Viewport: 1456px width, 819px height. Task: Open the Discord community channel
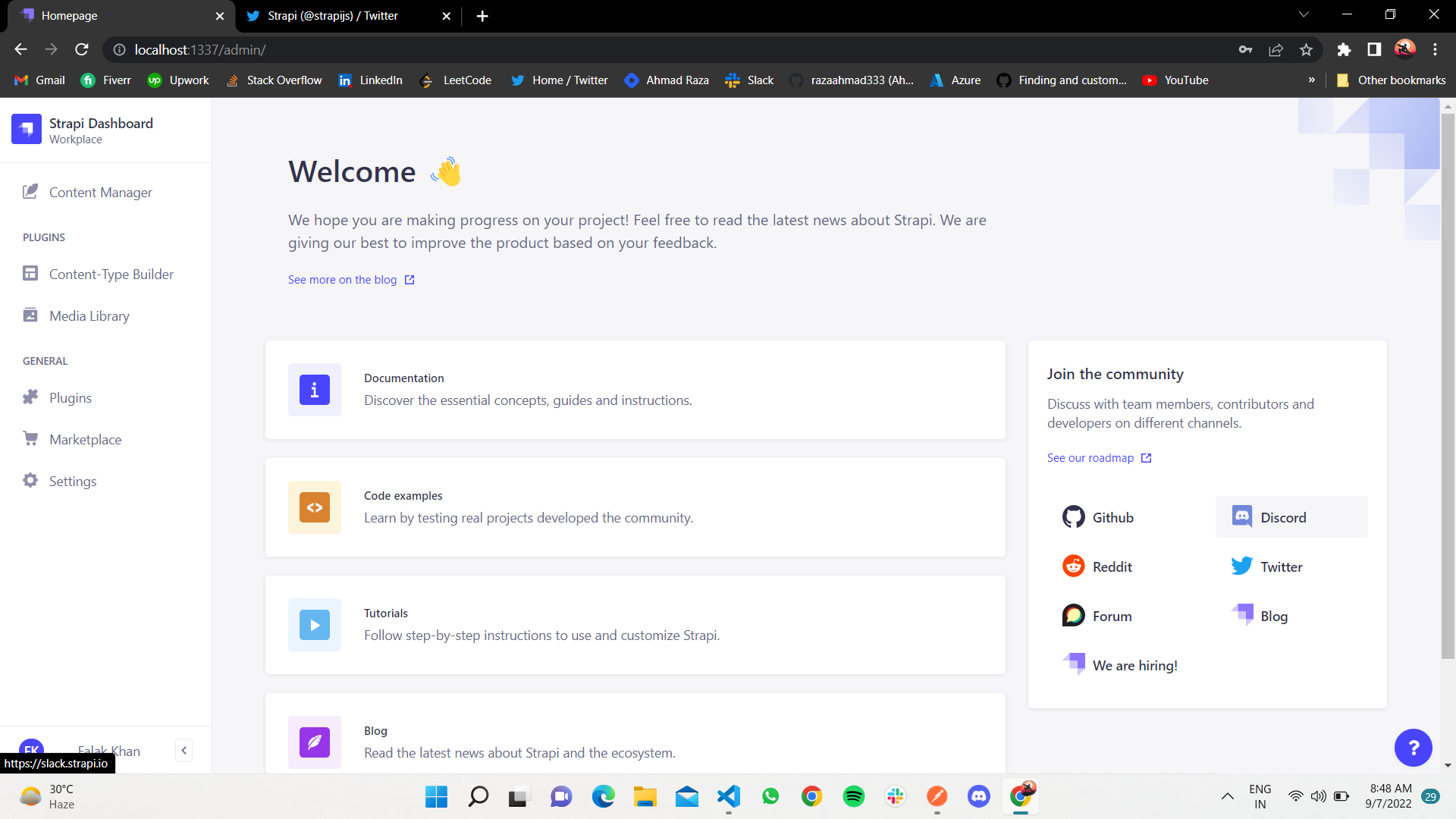click(1283, 517)
